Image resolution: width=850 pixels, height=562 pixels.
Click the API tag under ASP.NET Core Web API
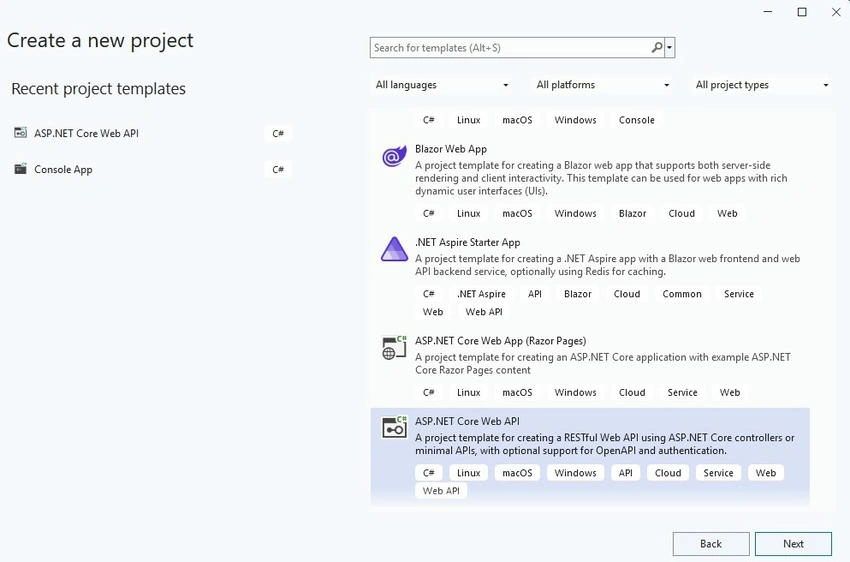pos(626,473)
